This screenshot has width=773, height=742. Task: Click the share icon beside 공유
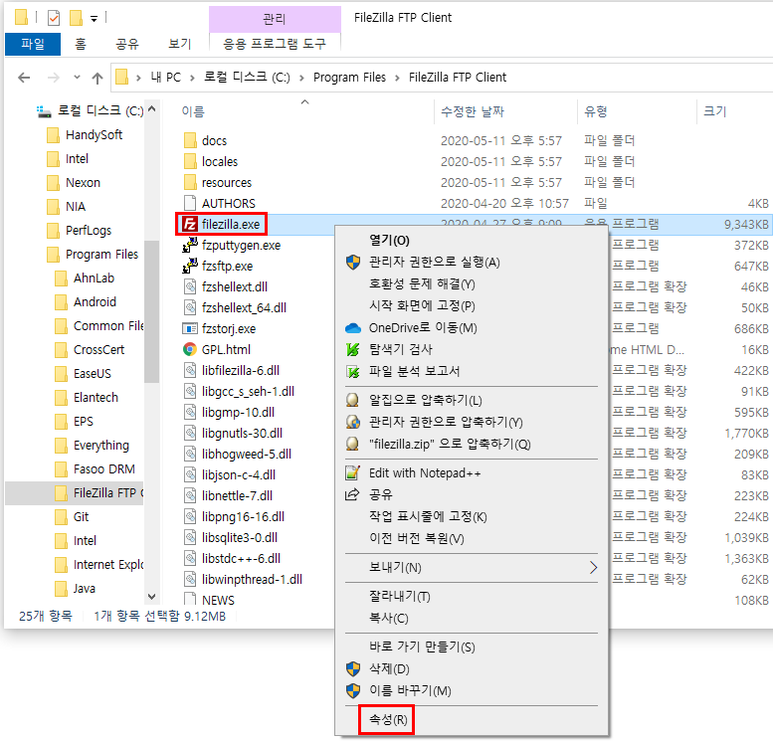[352, 494]
